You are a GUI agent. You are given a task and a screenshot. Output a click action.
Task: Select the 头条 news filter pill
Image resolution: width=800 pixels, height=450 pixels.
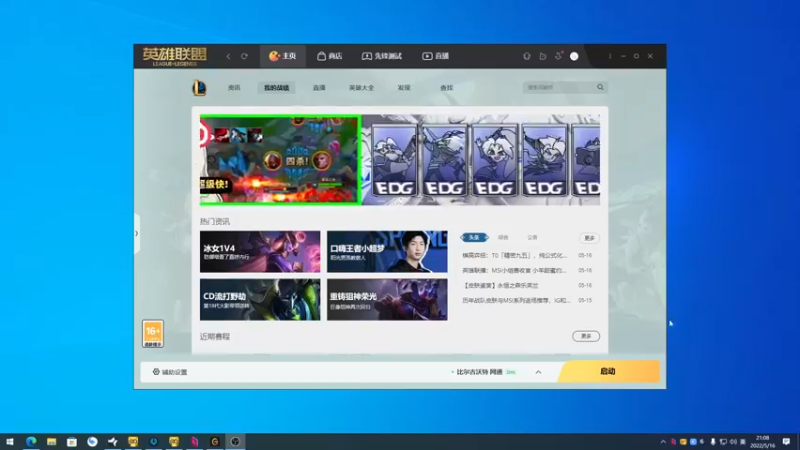[474, 237]
